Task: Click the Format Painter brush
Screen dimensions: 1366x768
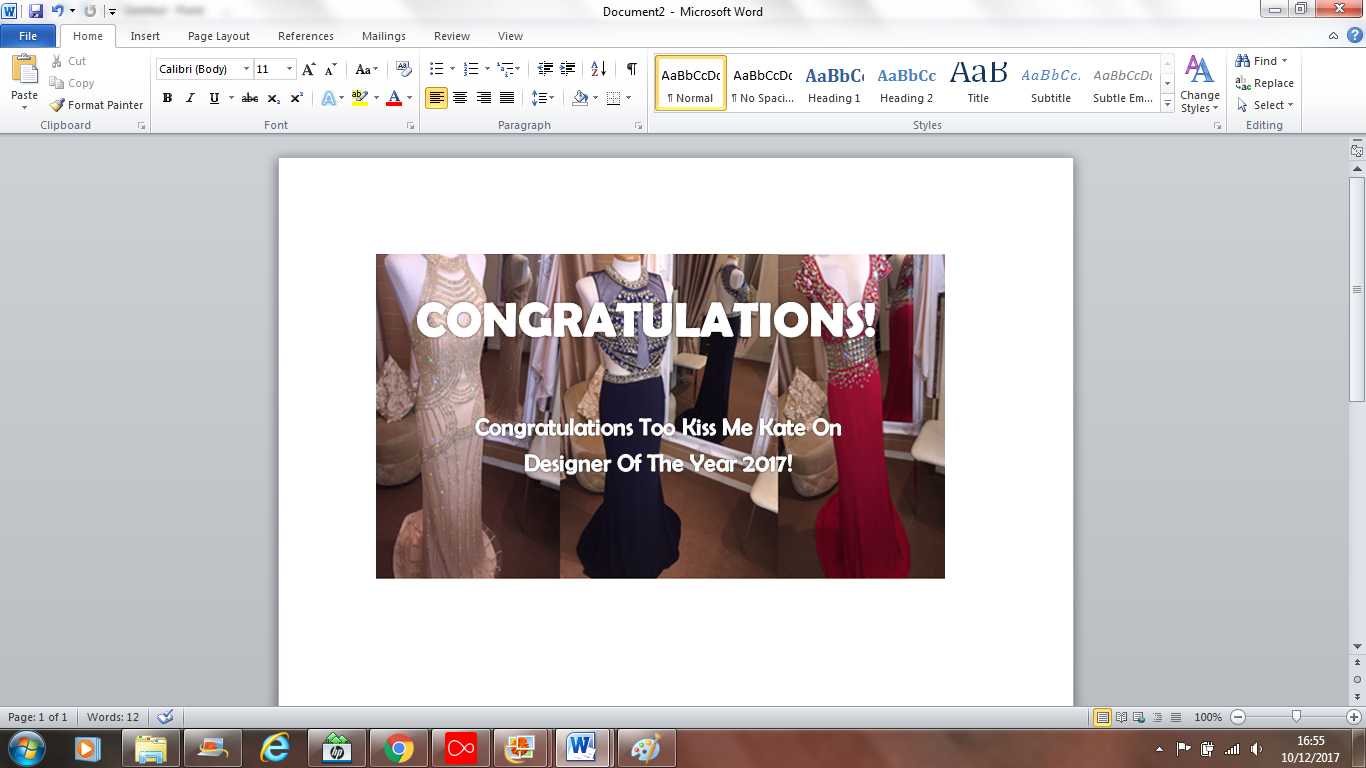Action: (x=96, y=105)
